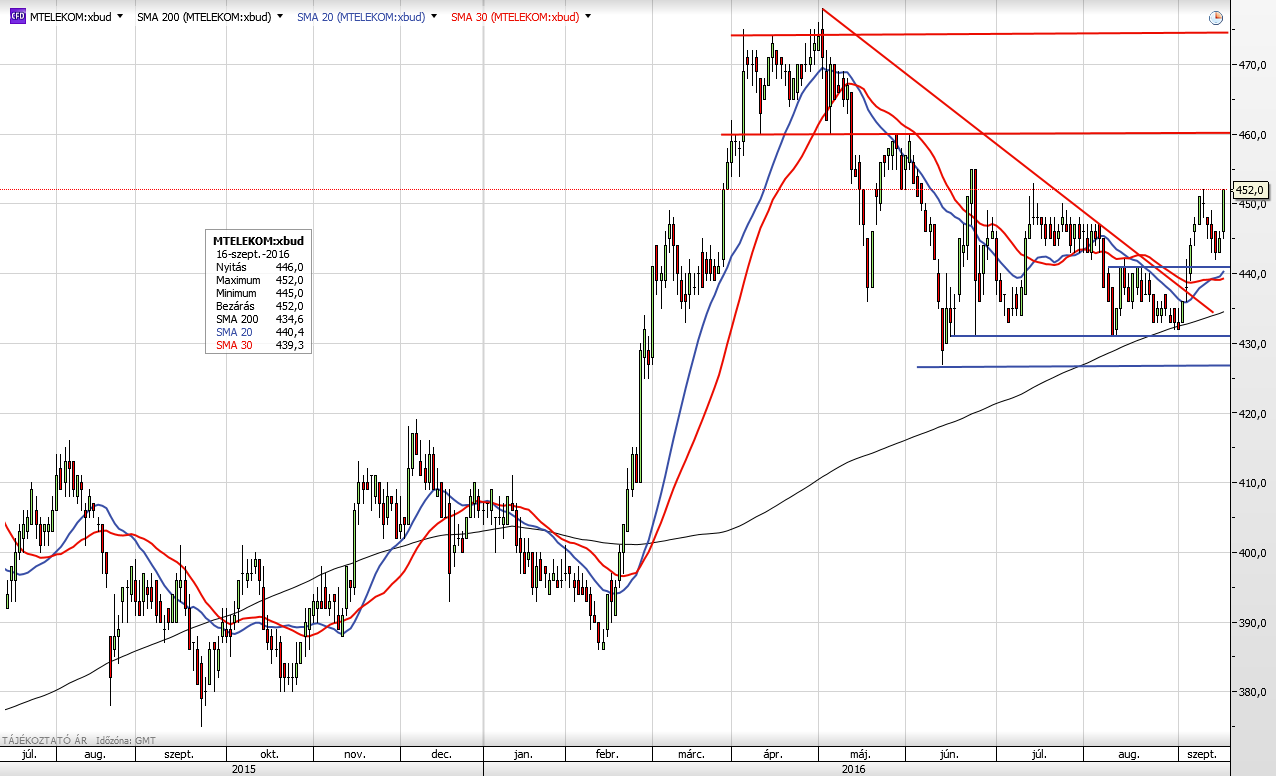Click the 420,0 price axis label
Viewport: 1276px width, 776px height.
point(1254,414)
